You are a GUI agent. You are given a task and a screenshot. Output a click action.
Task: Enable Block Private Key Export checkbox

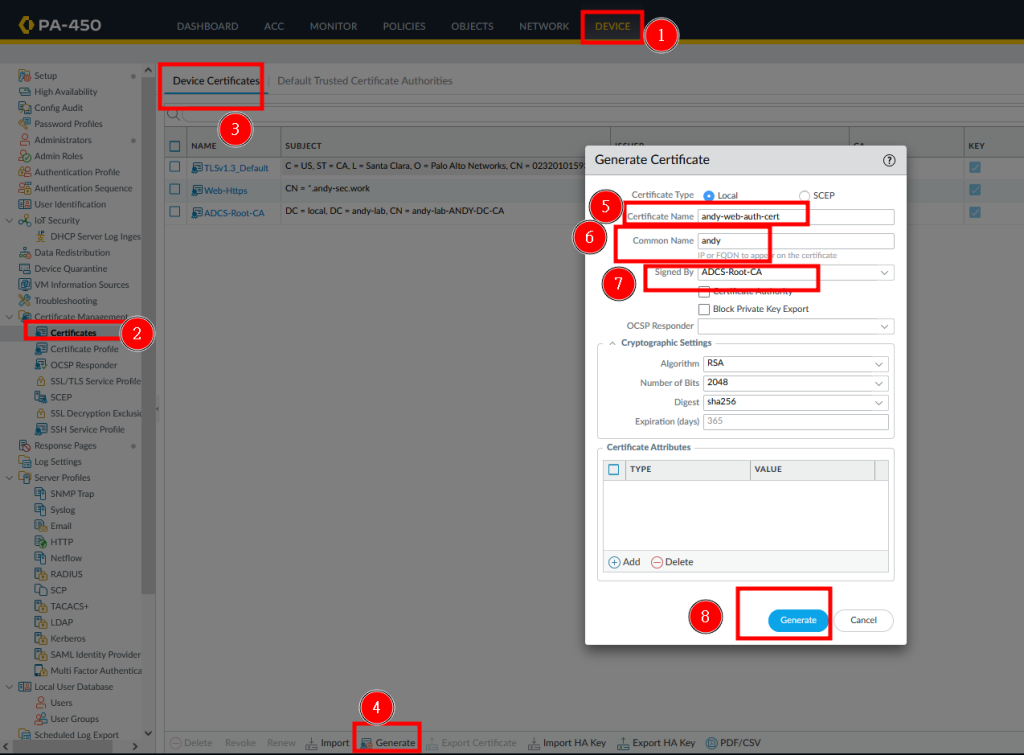(x=704, y=310)
